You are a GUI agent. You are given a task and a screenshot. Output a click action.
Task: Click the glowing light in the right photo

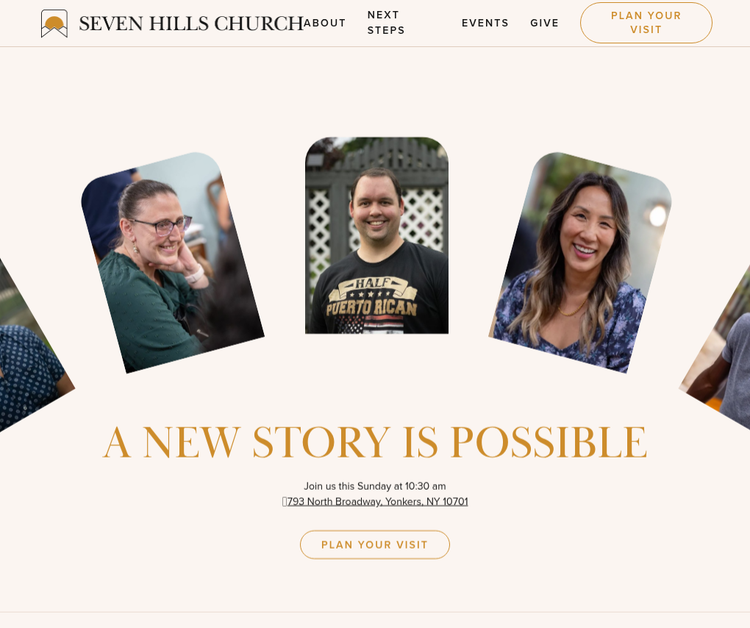point(657,215)
